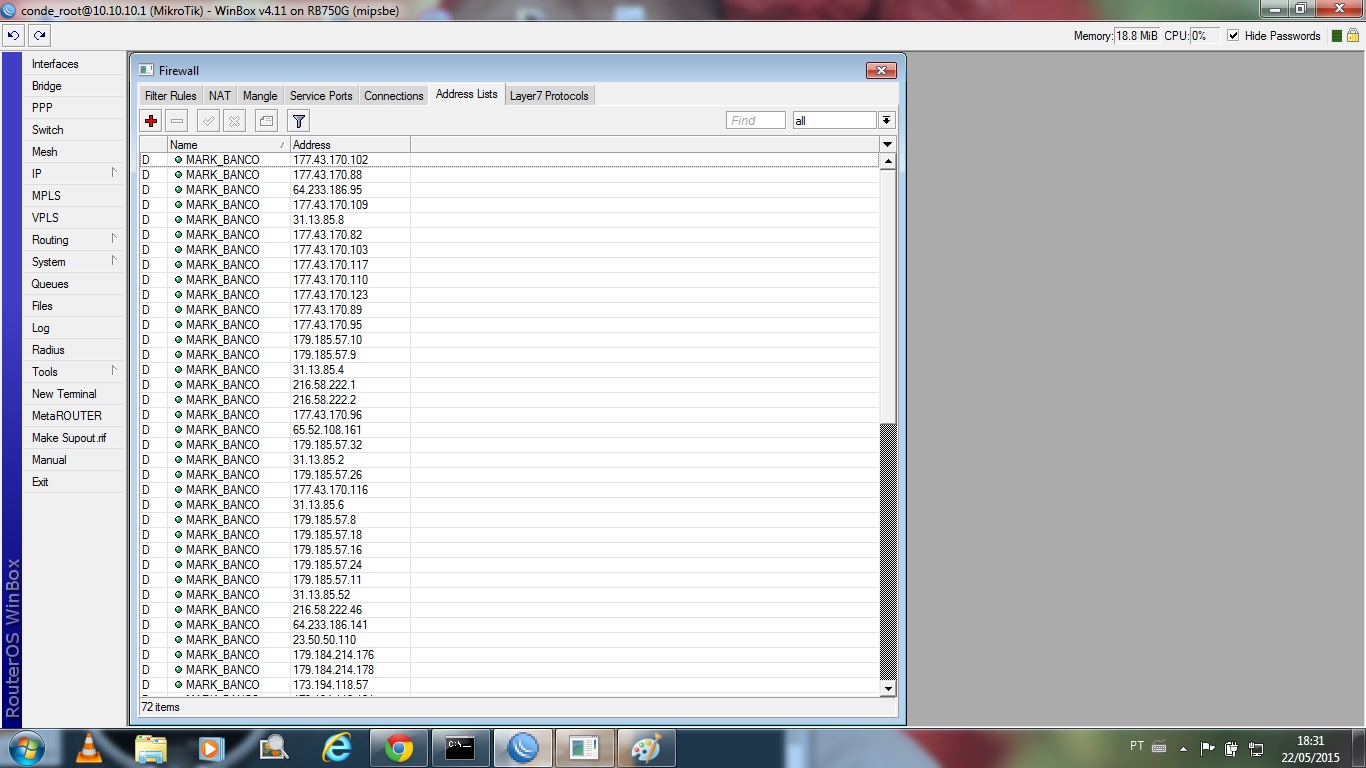
Task: Sort by the Name column header
Action: coord(228,145)
